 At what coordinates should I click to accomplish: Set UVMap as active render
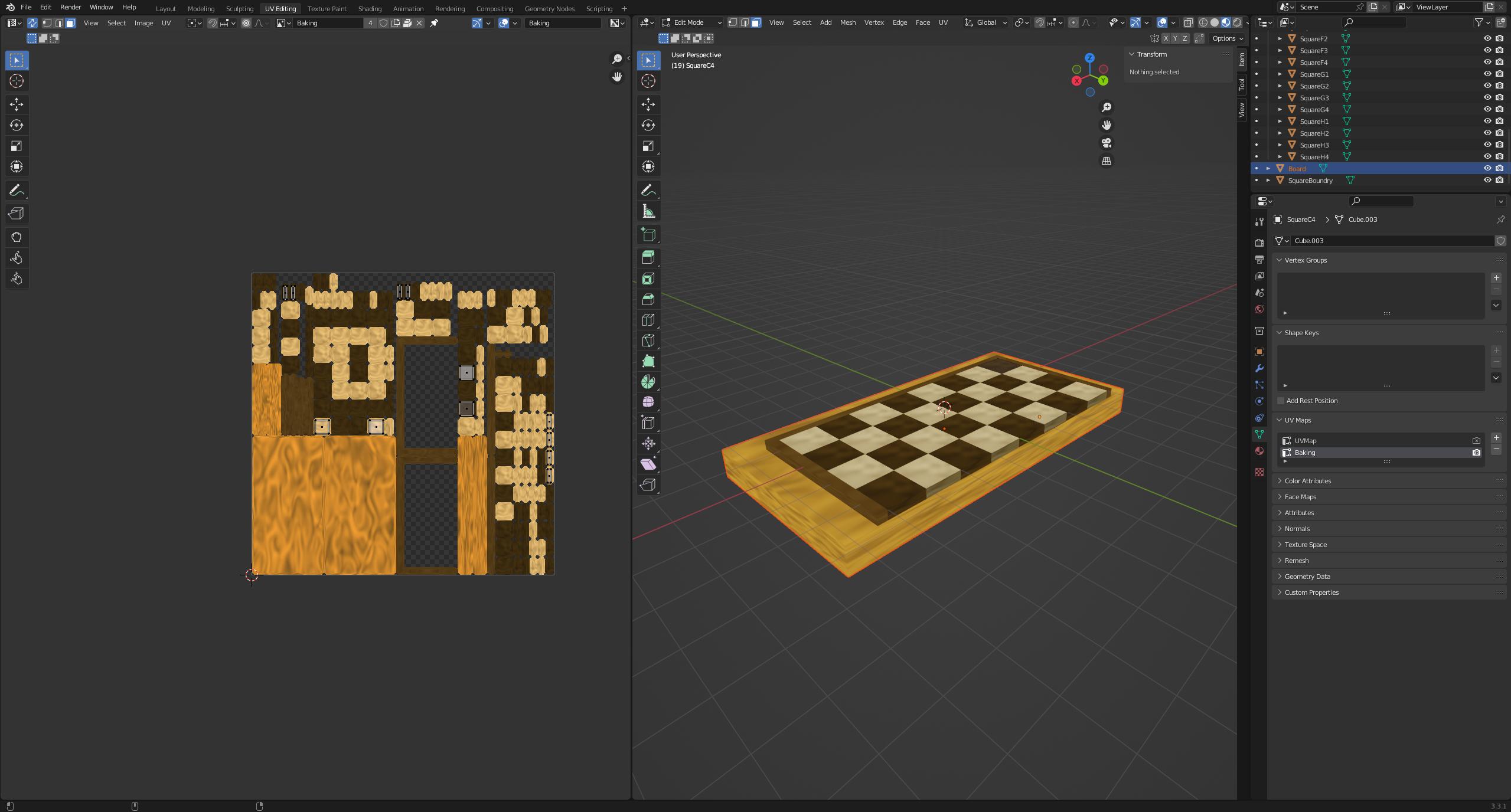click(x=1476, y=441)
